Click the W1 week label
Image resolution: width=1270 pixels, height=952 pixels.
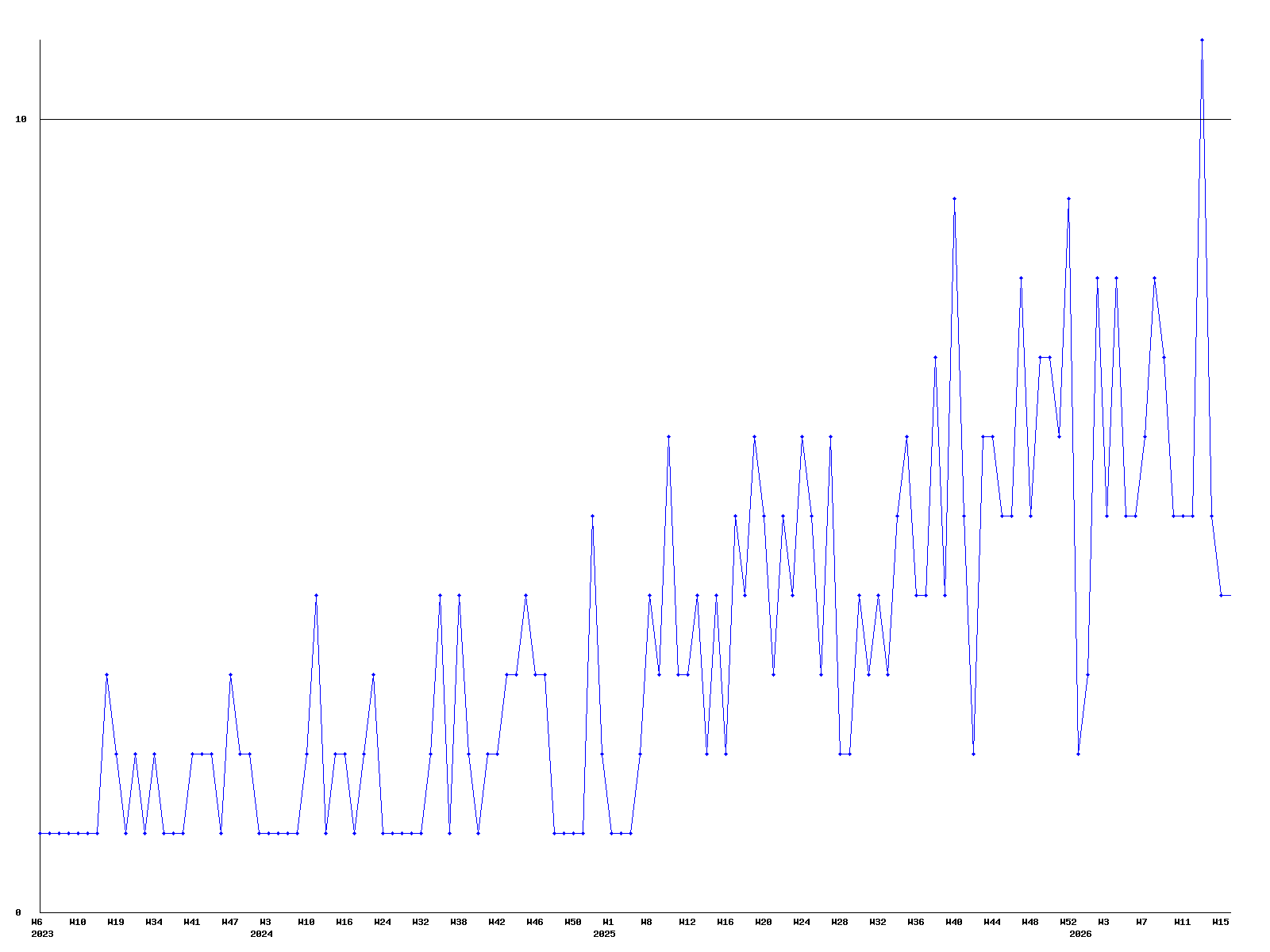(x=608, y=922)
